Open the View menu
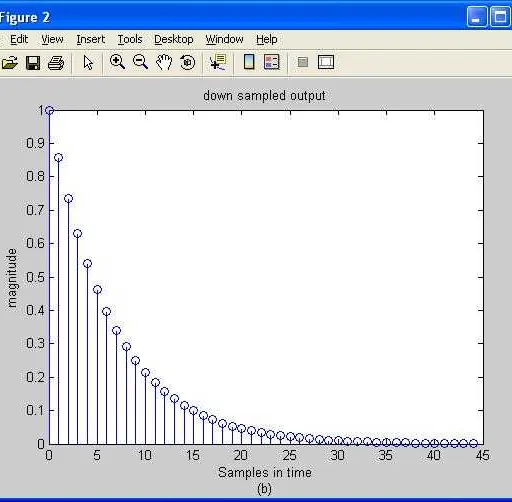 pos(52,39)
